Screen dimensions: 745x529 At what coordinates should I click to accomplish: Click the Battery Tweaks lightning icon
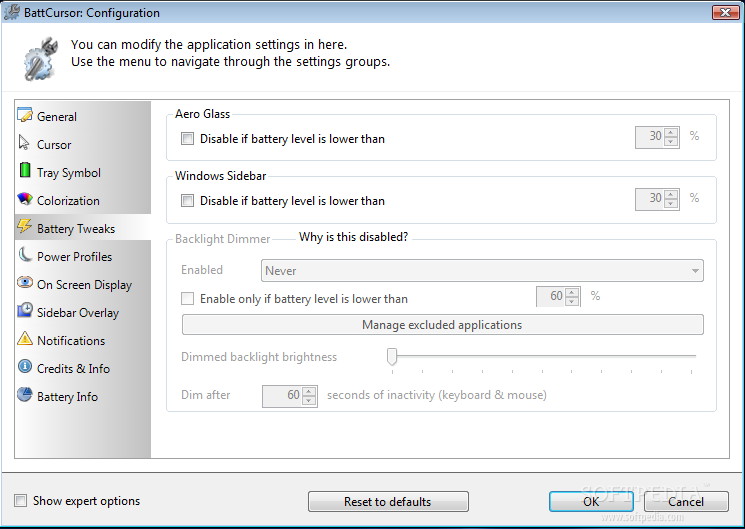[x=25, y=227]
